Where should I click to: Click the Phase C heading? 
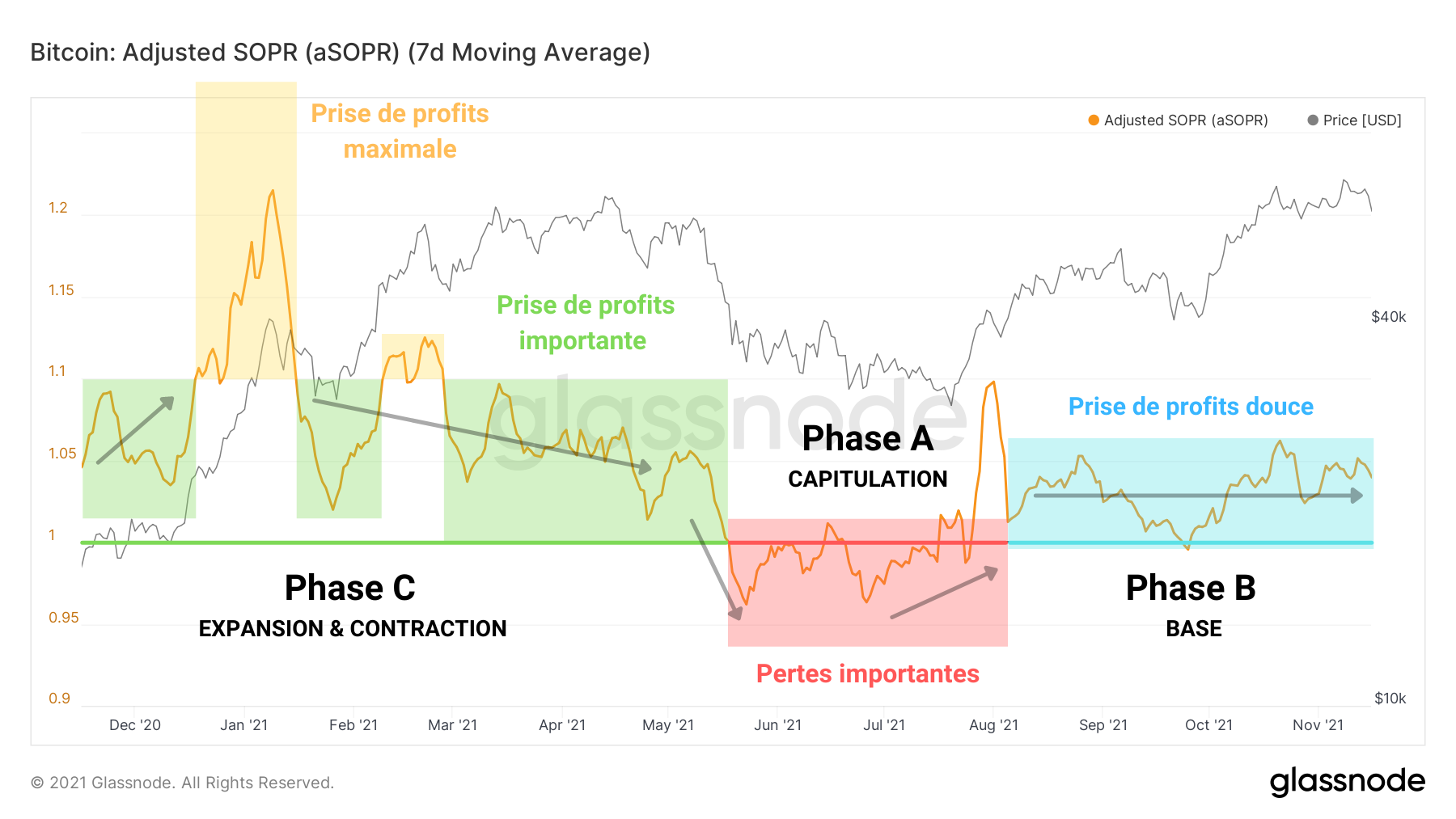(349, 588)
